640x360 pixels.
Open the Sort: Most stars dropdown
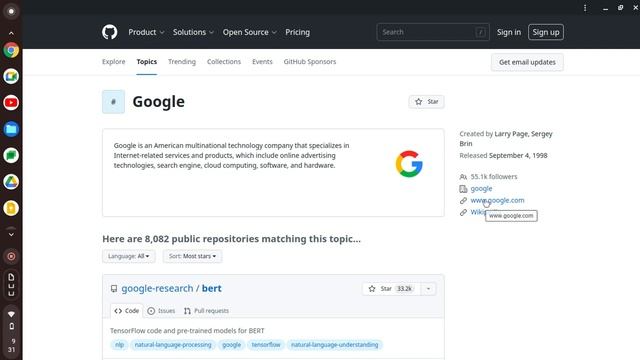(x=193, y=256)
